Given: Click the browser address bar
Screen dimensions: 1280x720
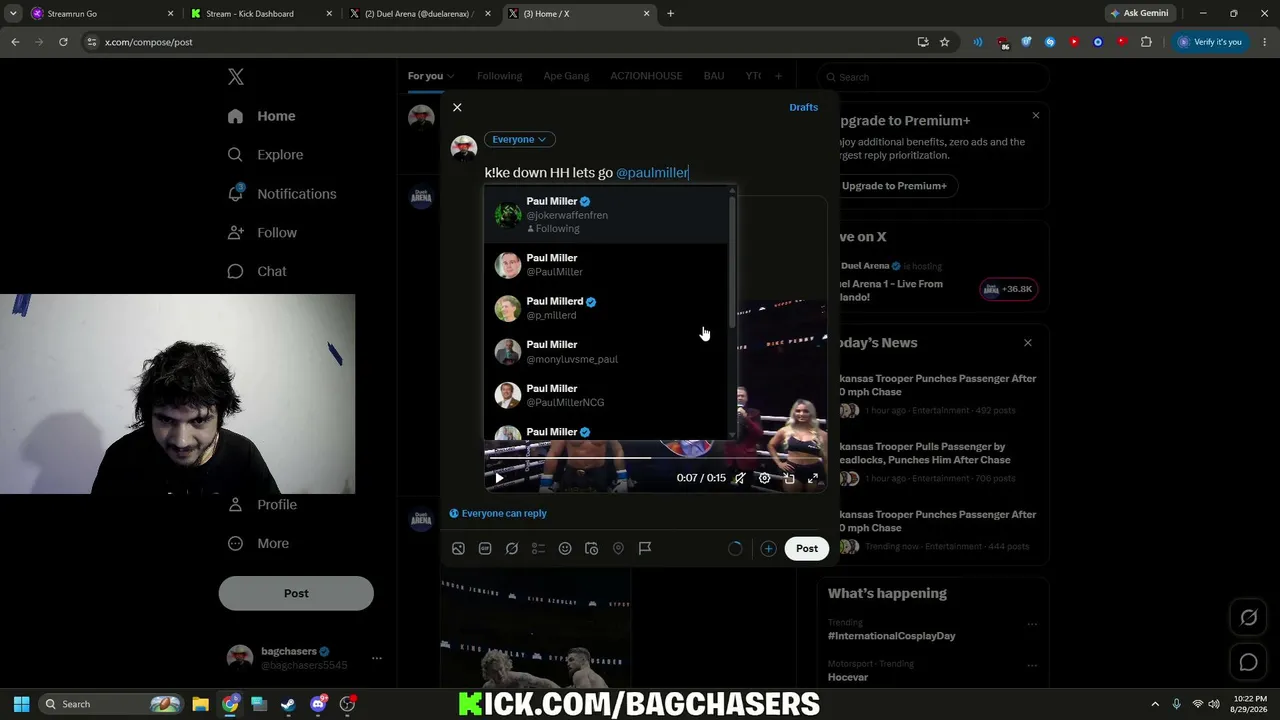Looking at the screenshot, I should click(x=500, y=42).
